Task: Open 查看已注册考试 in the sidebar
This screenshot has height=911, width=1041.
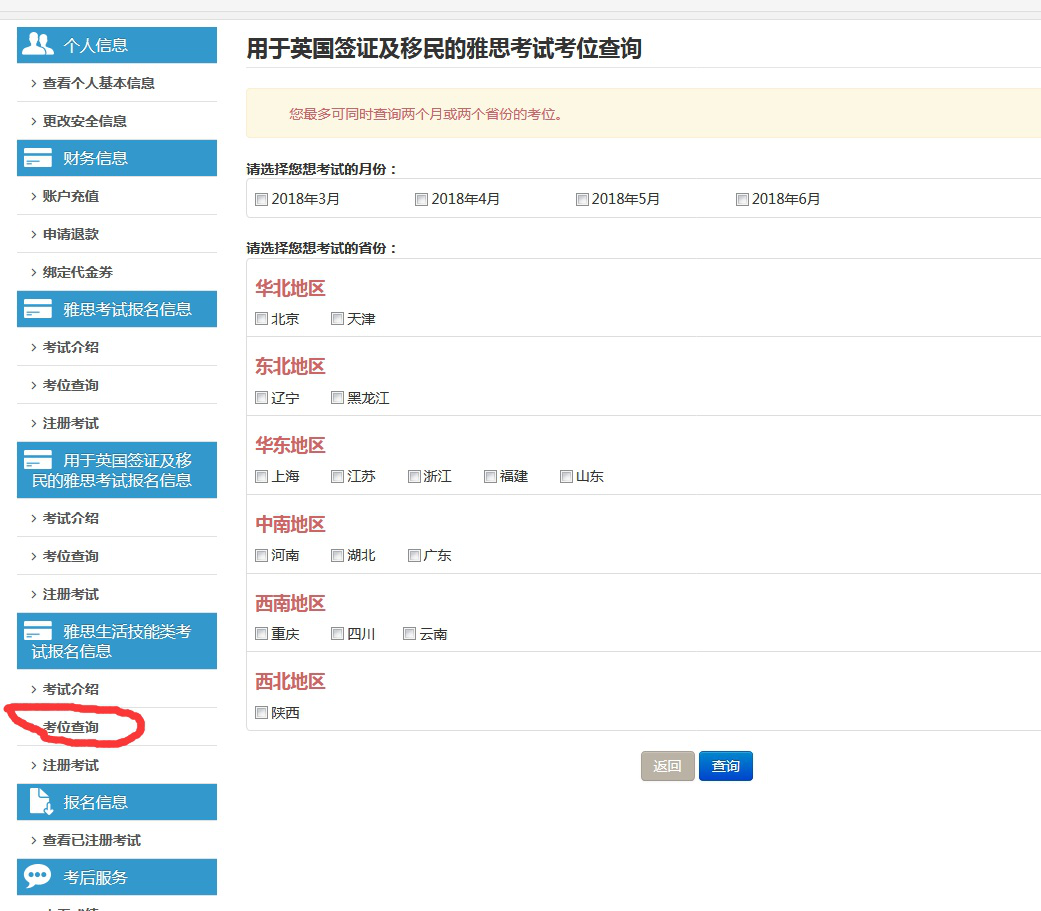Action: click(x=91, y=840)
